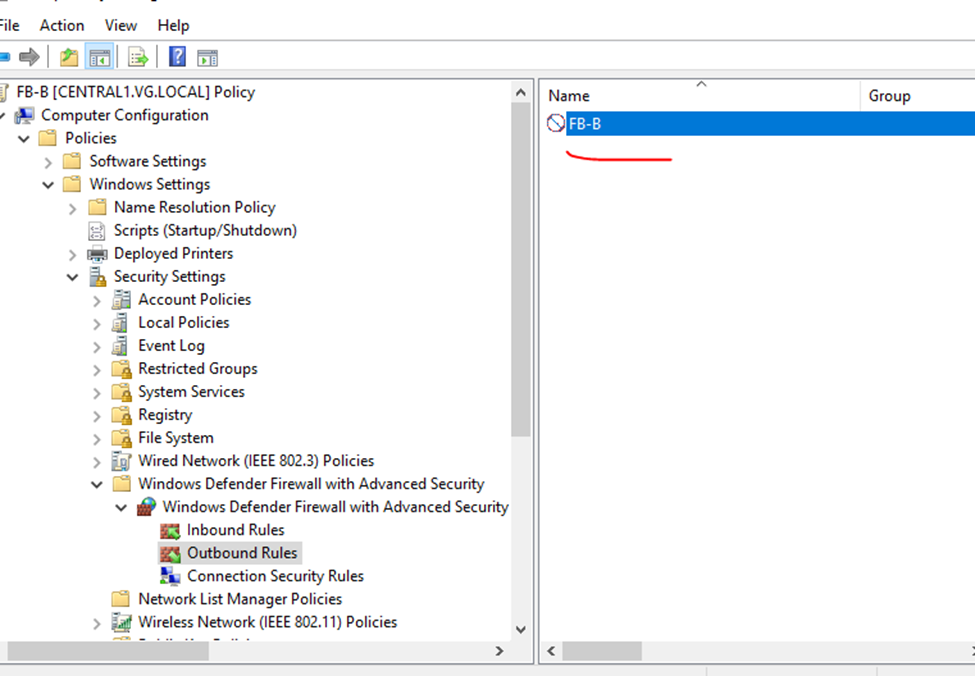Open Help via the question mark icon

pyautogui.click(x=177, y=57)
